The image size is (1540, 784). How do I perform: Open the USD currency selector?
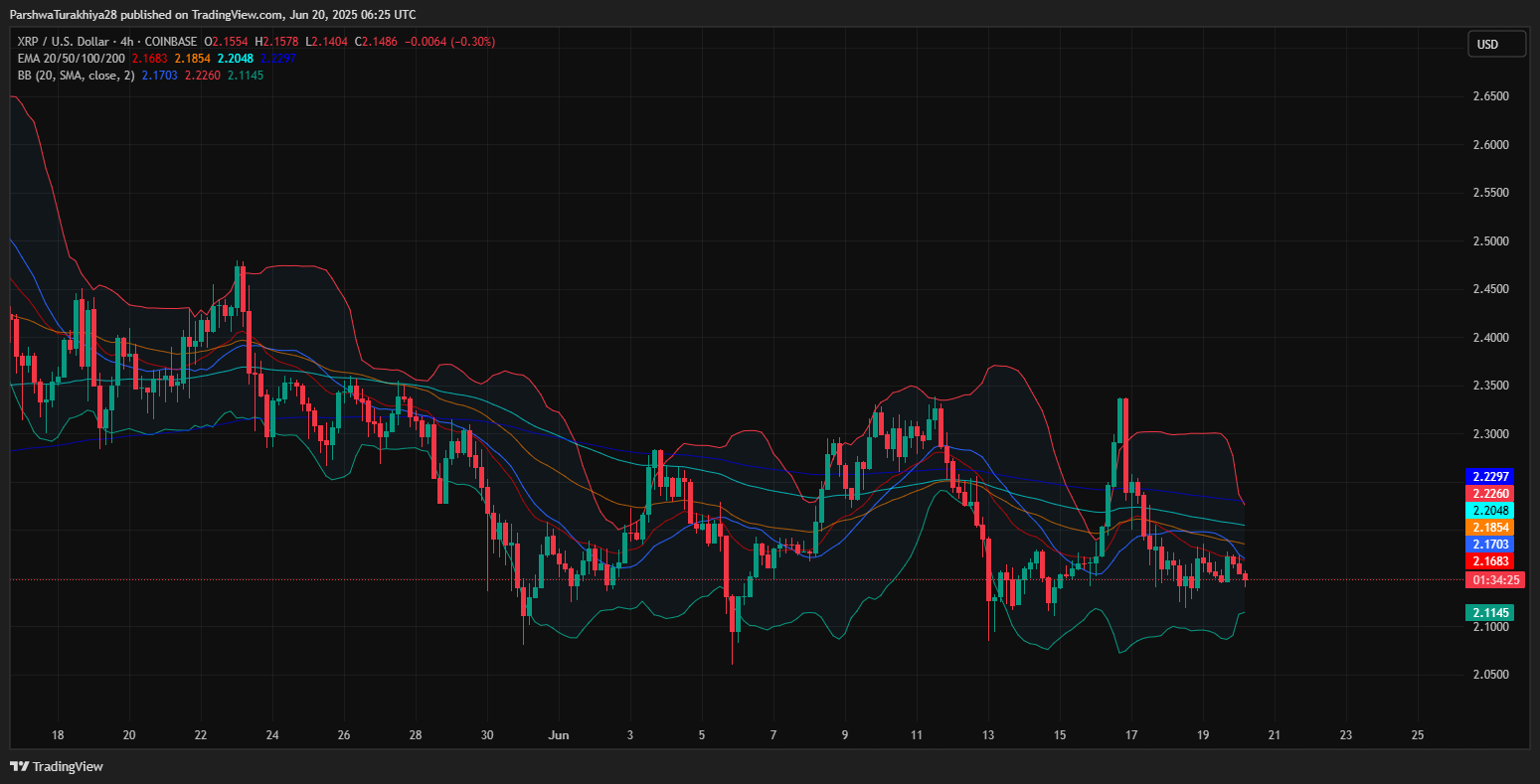click(1496, 45)
